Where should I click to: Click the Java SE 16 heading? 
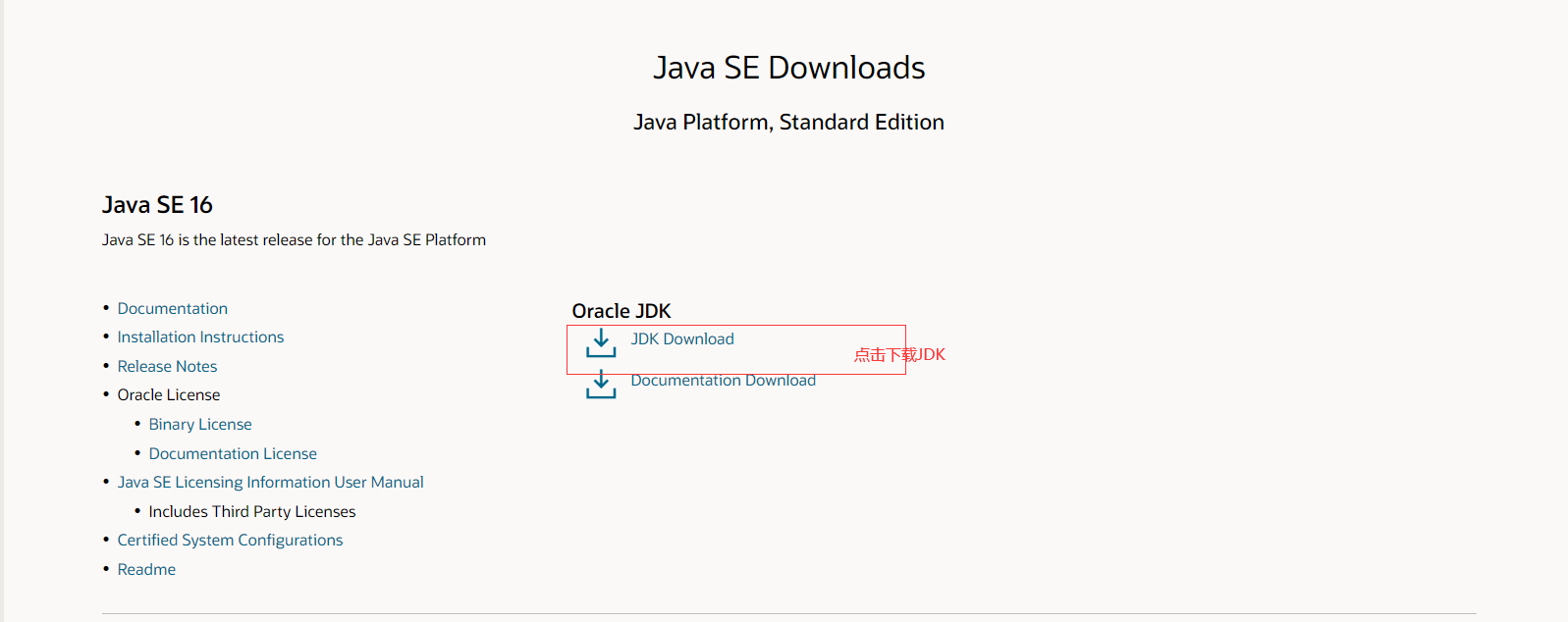157,204
